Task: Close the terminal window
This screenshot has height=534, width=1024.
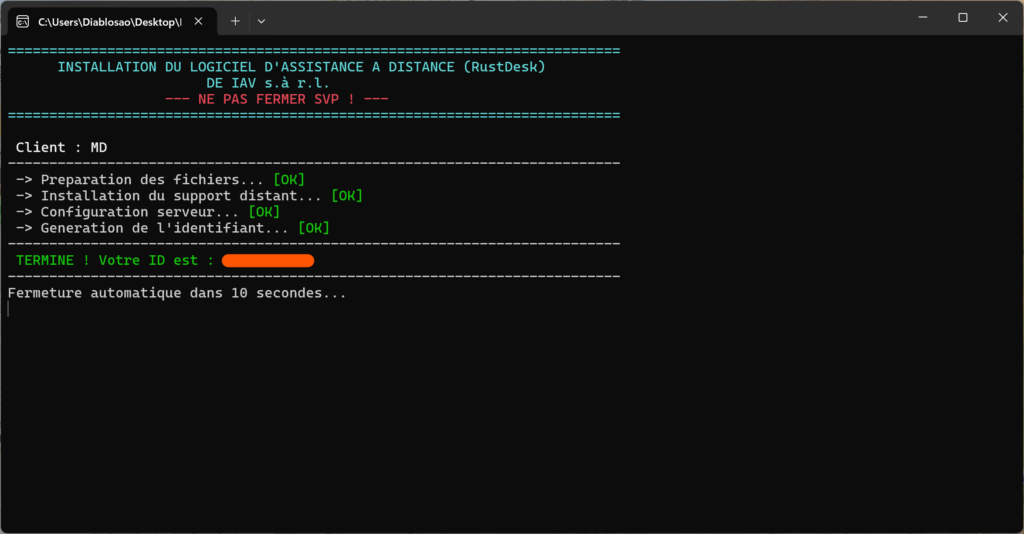Action: (x=1003, y=18)
